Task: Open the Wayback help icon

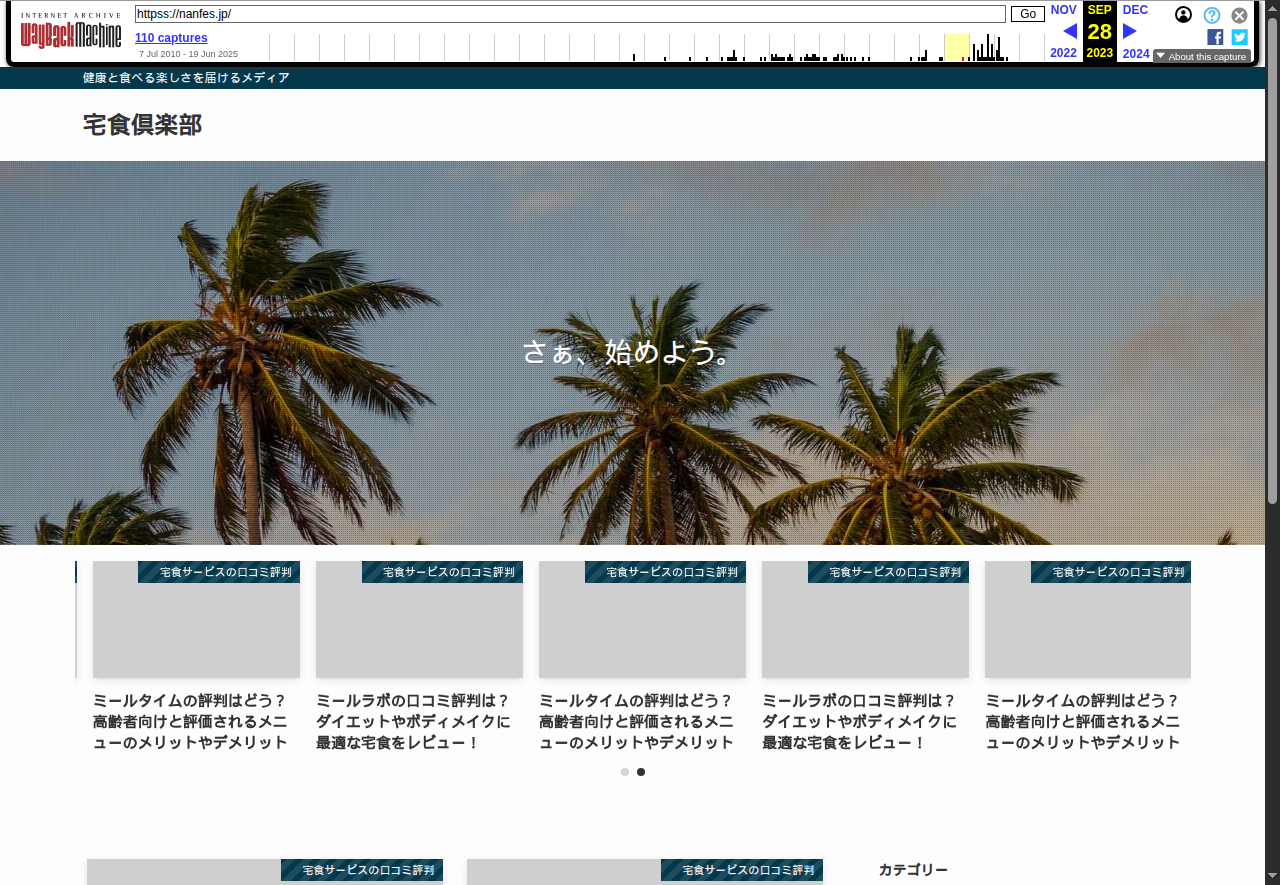Action: 1211,15
